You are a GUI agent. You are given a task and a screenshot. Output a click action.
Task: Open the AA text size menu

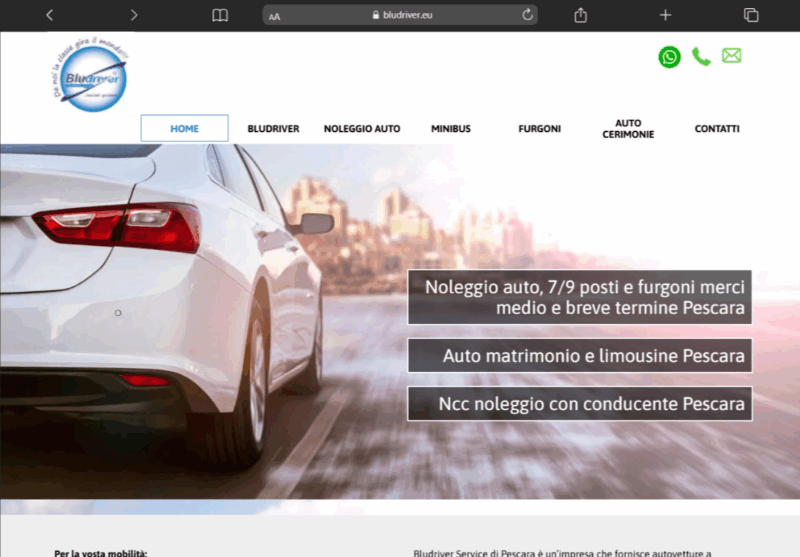pos(275,16)
